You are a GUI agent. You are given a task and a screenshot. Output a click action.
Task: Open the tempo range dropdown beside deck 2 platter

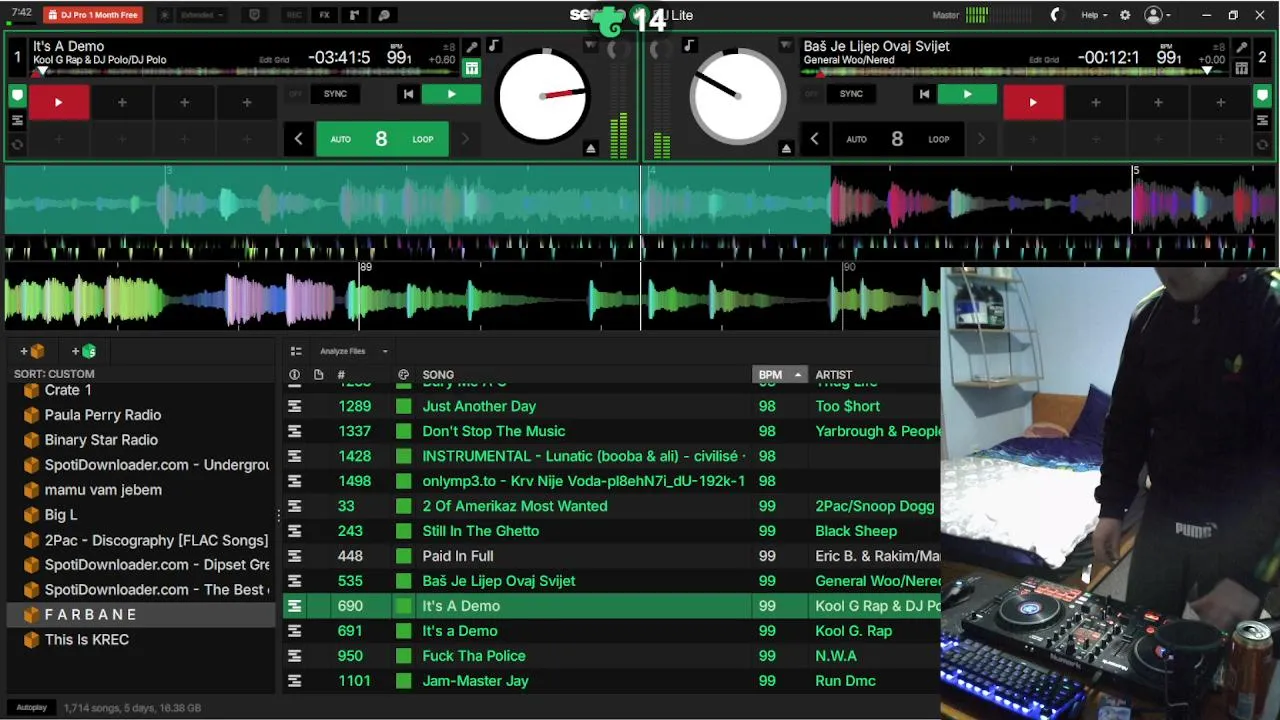(785, 46)
